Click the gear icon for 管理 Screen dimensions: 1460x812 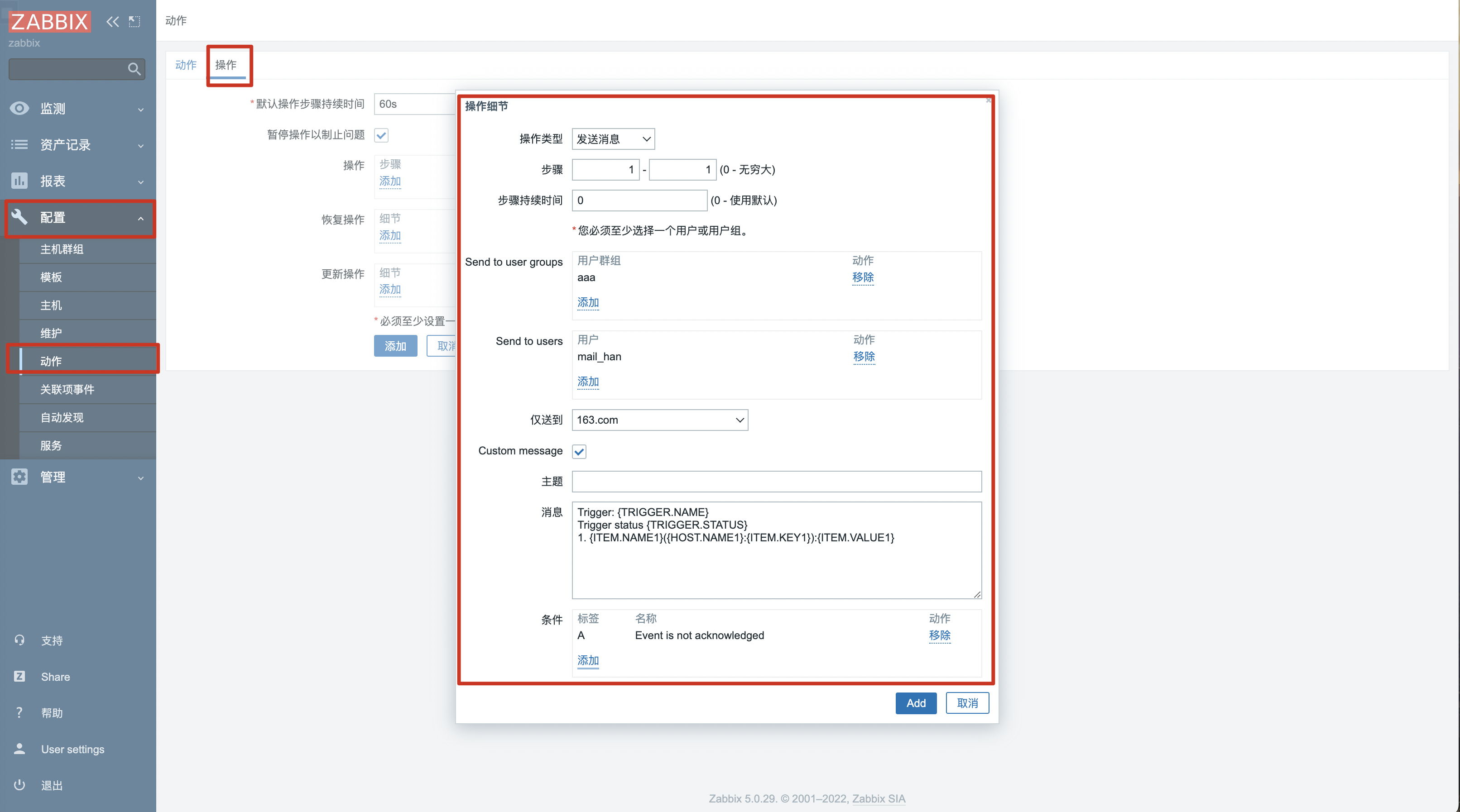coord(19,477)
